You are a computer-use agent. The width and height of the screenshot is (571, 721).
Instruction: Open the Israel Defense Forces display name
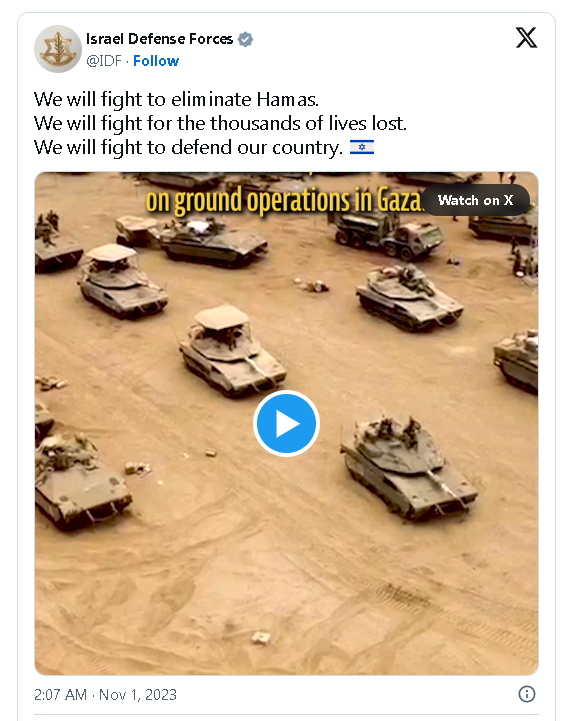pos(160,39)
